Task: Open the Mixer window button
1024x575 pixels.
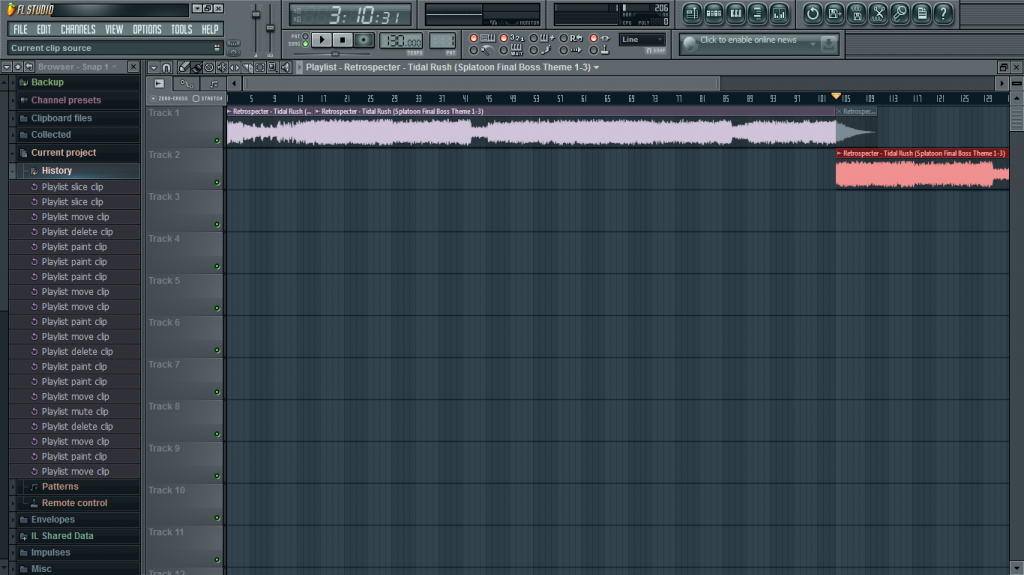Action: pos(779,13)
